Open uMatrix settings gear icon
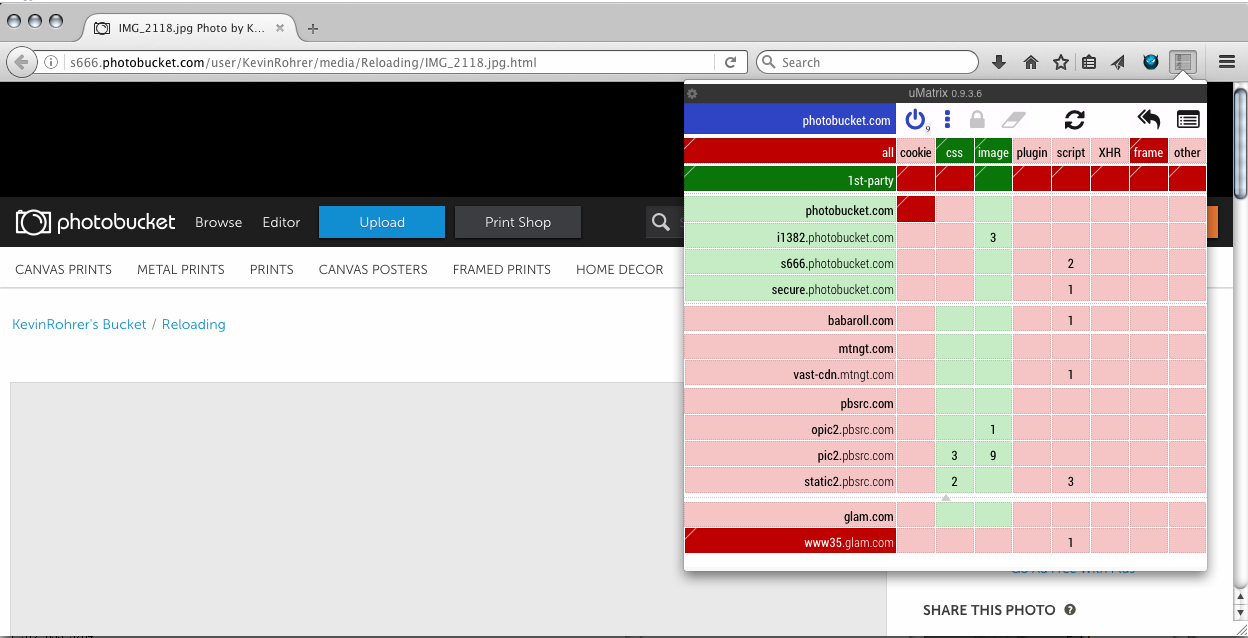The width and height of the screenshot is (1248, 638). (692, 93)
